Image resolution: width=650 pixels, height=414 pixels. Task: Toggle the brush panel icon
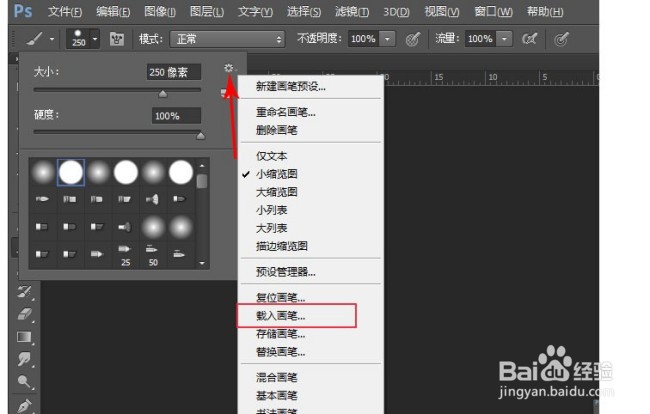pos(117,39)
